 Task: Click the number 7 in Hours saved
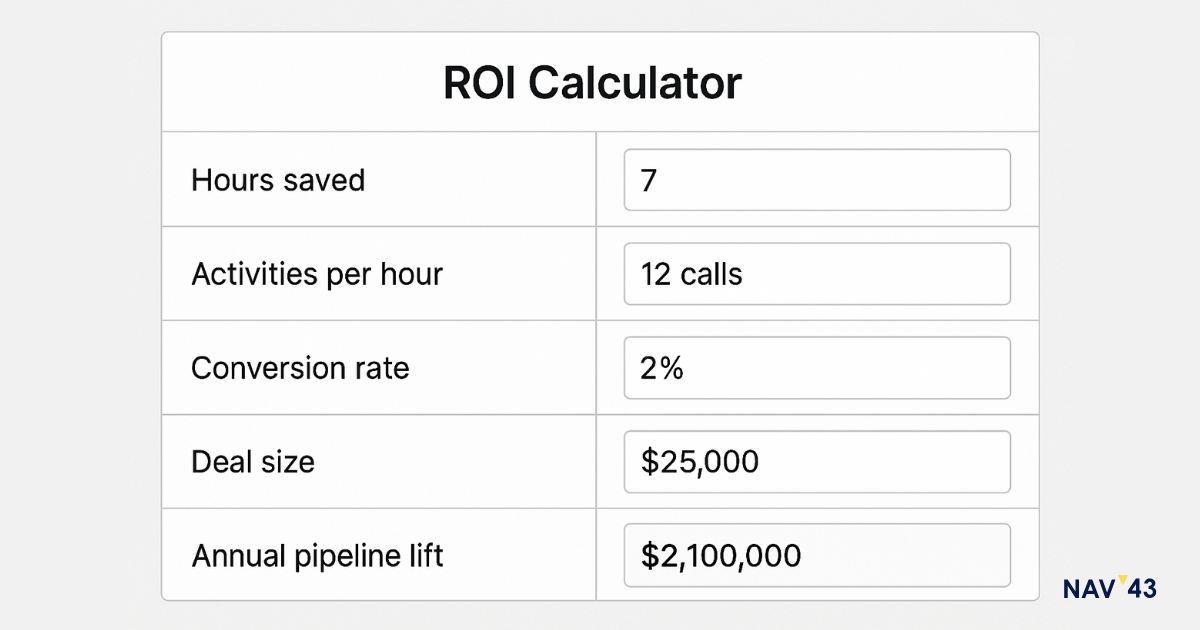649,181
